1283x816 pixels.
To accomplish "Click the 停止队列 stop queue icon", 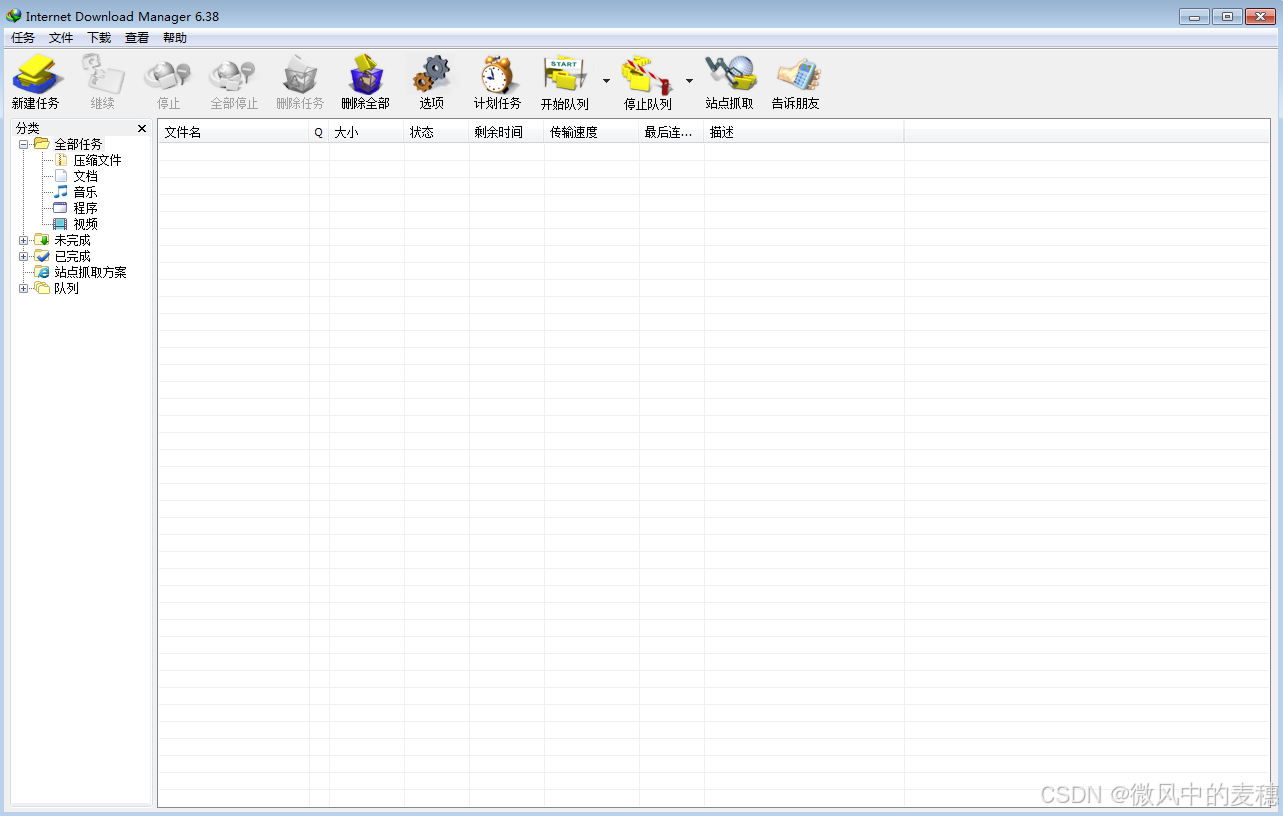I will pyautogui.click(x=648, y=75).
